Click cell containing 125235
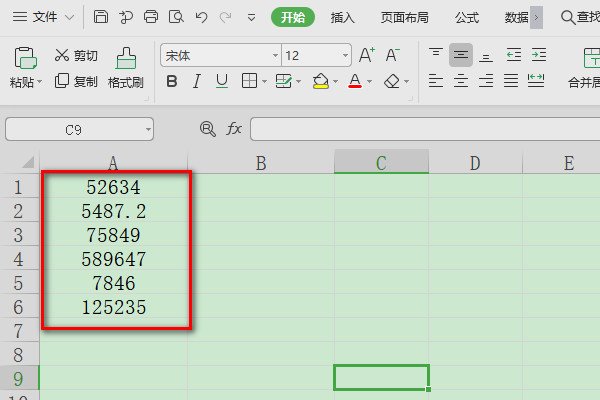This screenshot has height=400, width=600. click(x=114, y=307)
